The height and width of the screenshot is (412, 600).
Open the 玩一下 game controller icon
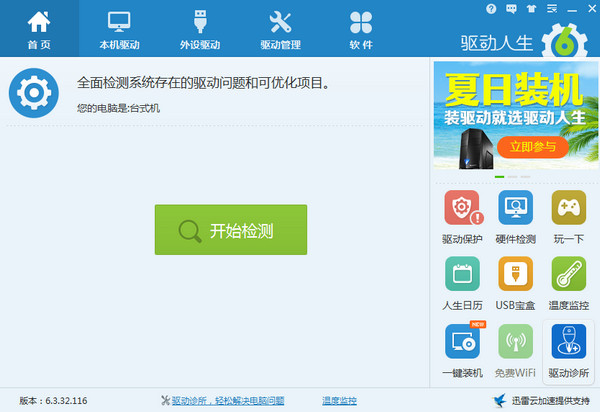pos(568,209)
